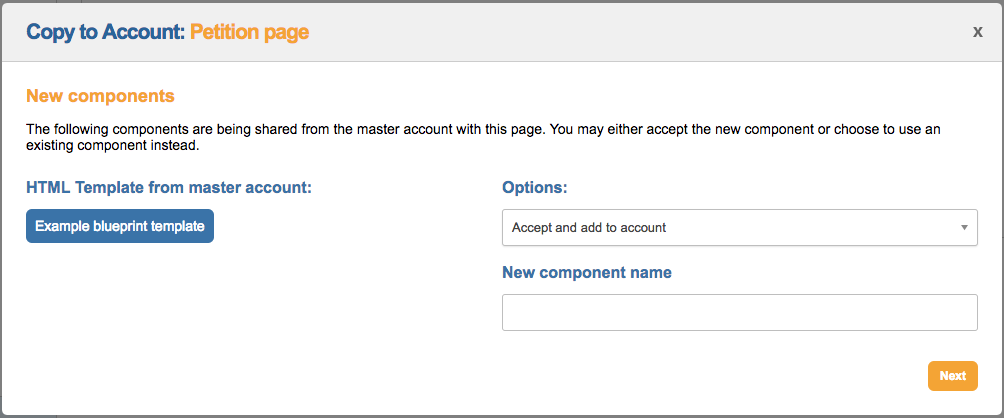Click the 'New components' heading
The height and width of the screenshot is (418, 1004).
[100, 96]
